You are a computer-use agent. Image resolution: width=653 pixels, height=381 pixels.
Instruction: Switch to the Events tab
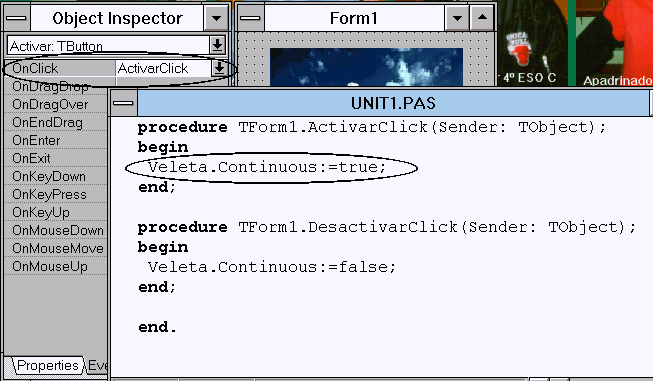[x=97, y=366]
